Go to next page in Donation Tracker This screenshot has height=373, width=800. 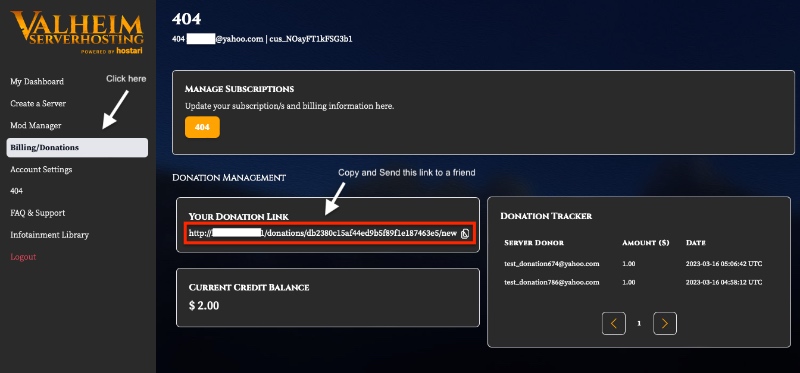click(x=665, y=324)
